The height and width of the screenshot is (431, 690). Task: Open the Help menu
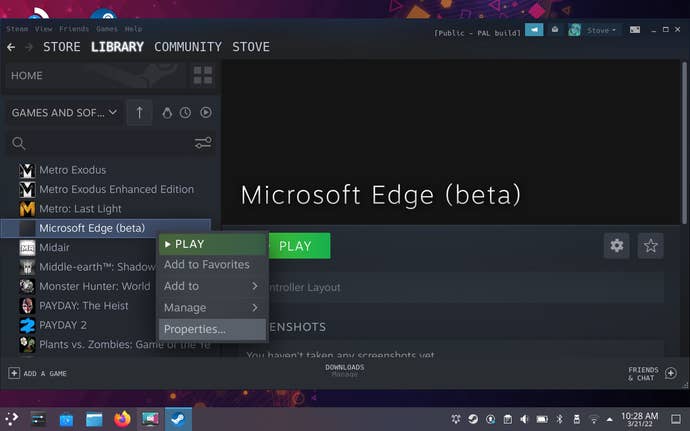(133, 29)
